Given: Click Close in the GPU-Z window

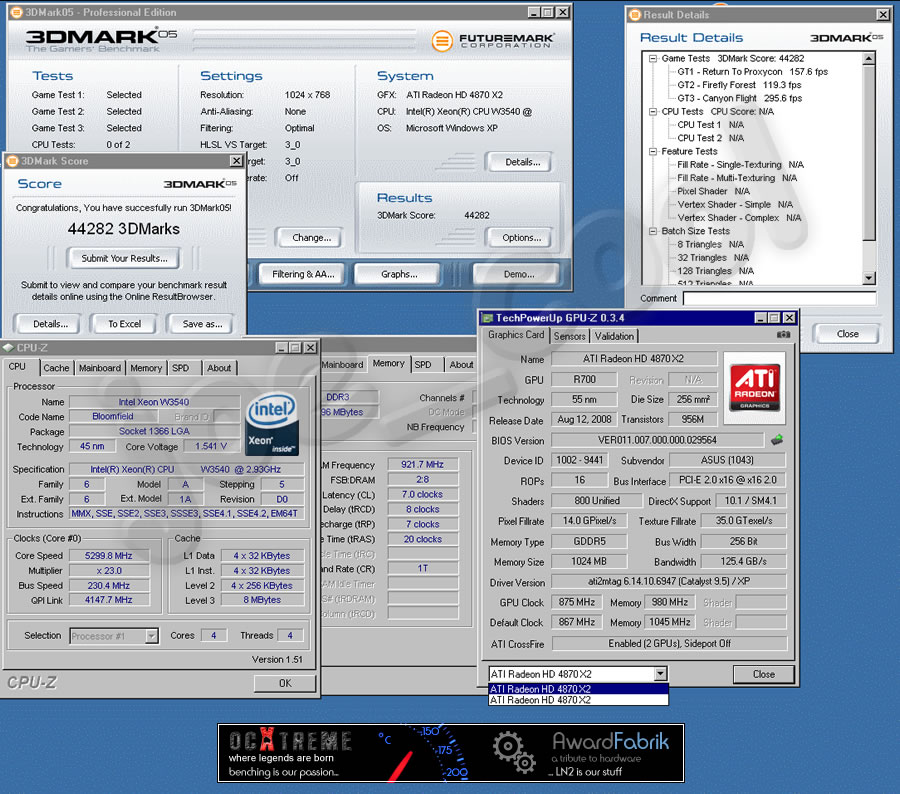Looking at the screenshot, I should [763, 674].
